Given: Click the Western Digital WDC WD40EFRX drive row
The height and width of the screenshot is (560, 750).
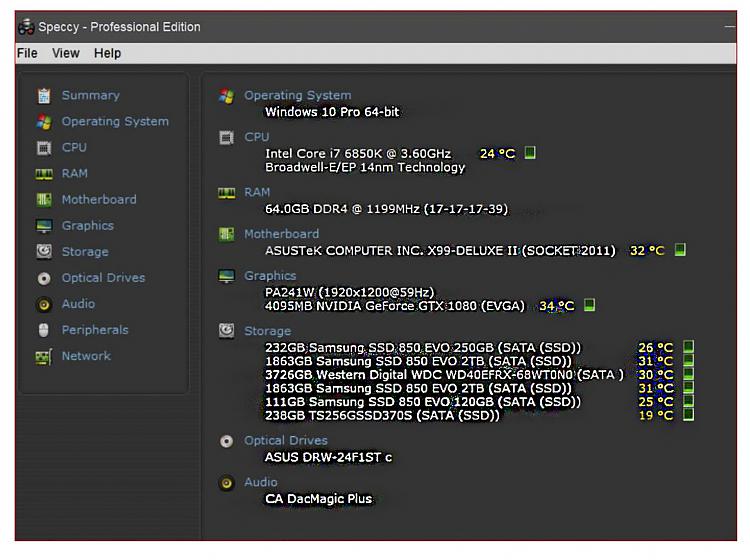Looking at the screenshot, I should (x=444, y=374).
